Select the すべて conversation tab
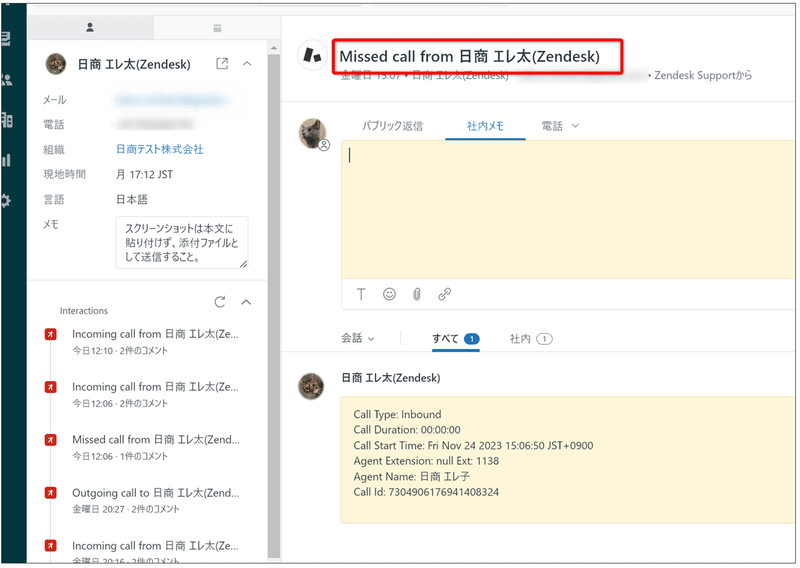Viewport: 800px width, 568px height. [456, 338]
